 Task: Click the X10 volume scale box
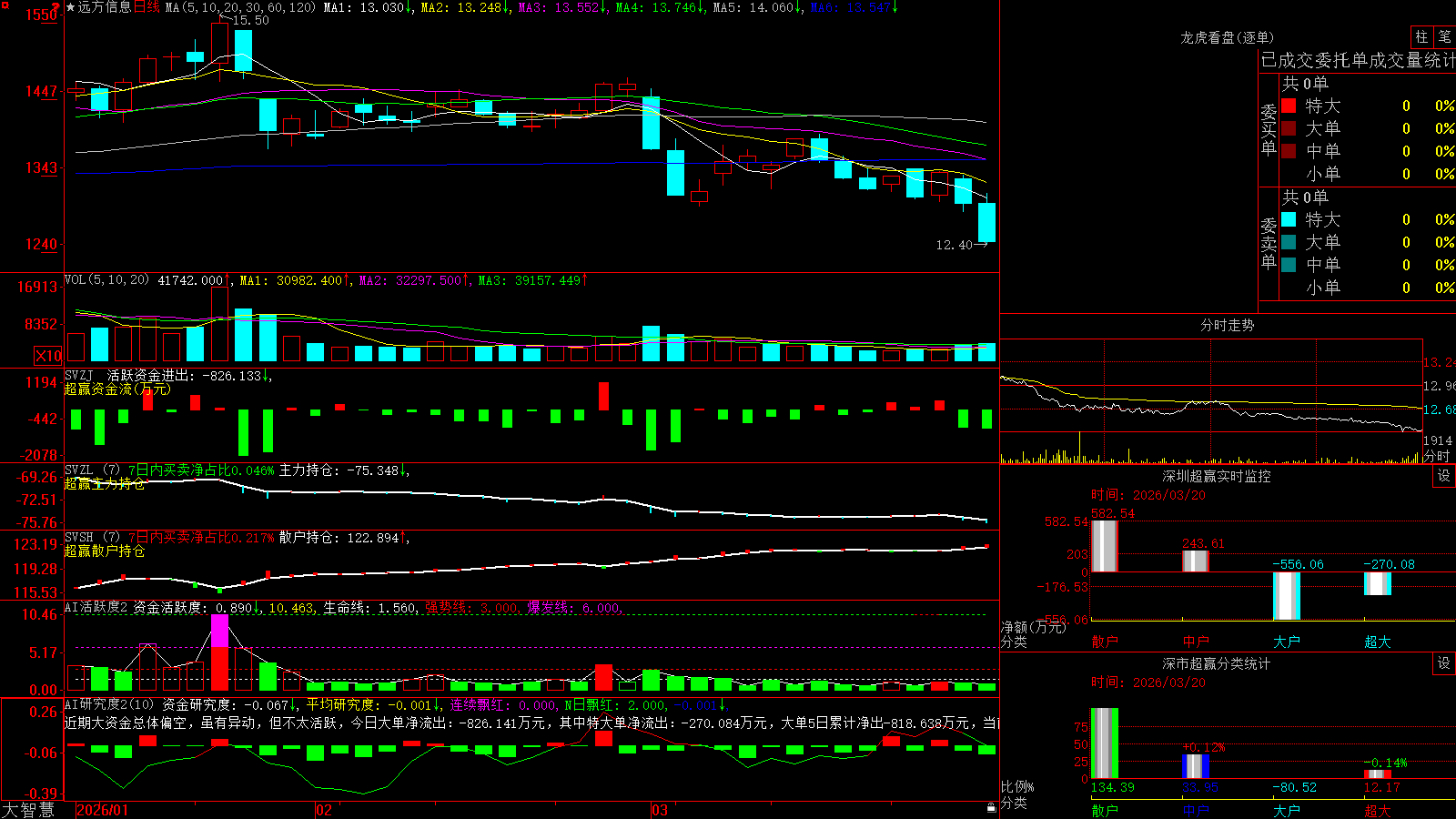point(48,356)
